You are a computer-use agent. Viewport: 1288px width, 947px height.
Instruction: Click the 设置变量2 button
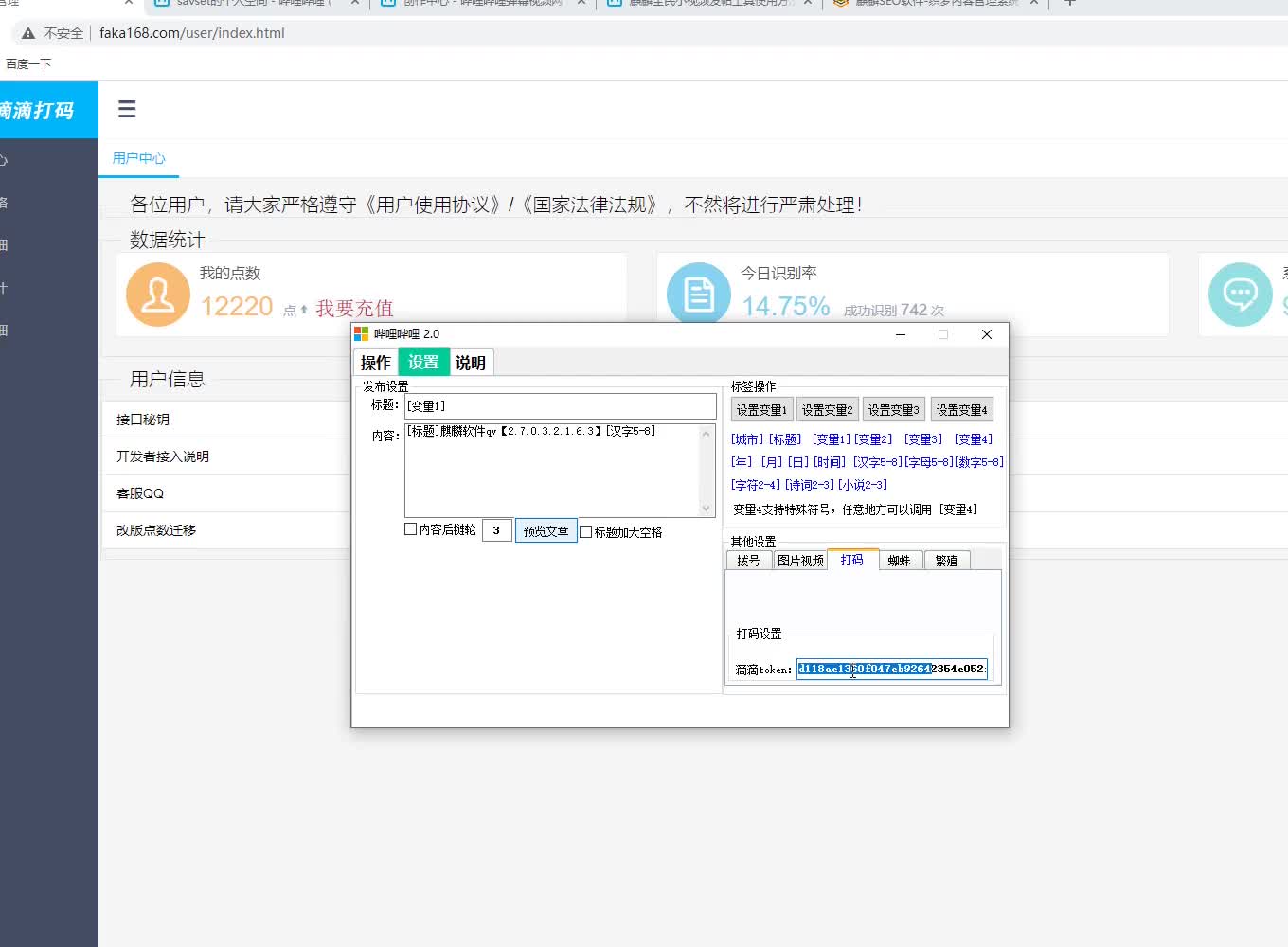[x=828, y=410]
